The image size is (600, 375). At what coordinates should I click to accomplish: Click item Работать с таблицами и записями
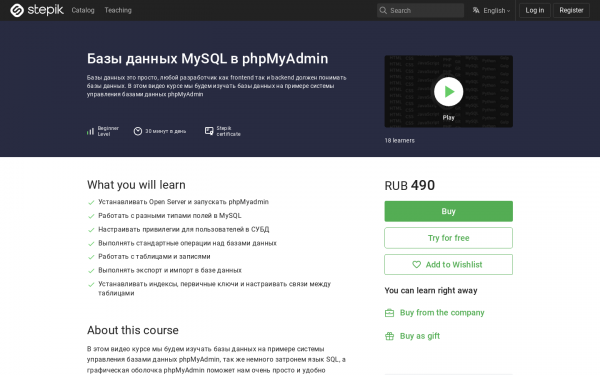154,256
